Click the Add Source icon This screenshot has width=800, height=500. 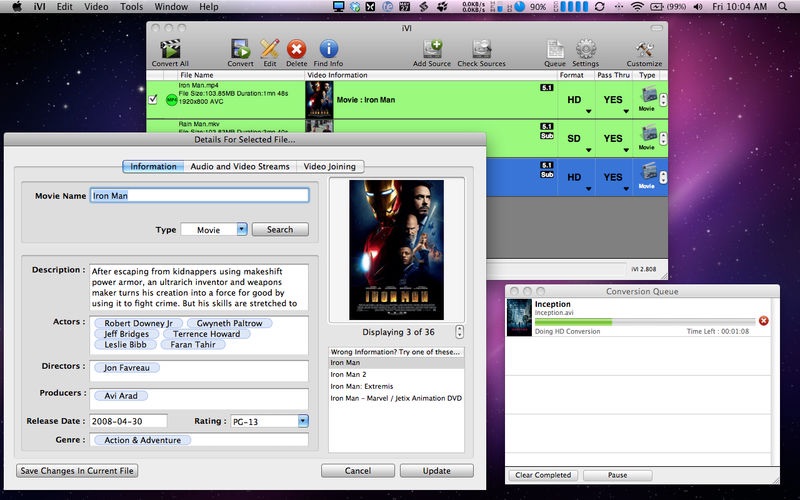[432, 49]
